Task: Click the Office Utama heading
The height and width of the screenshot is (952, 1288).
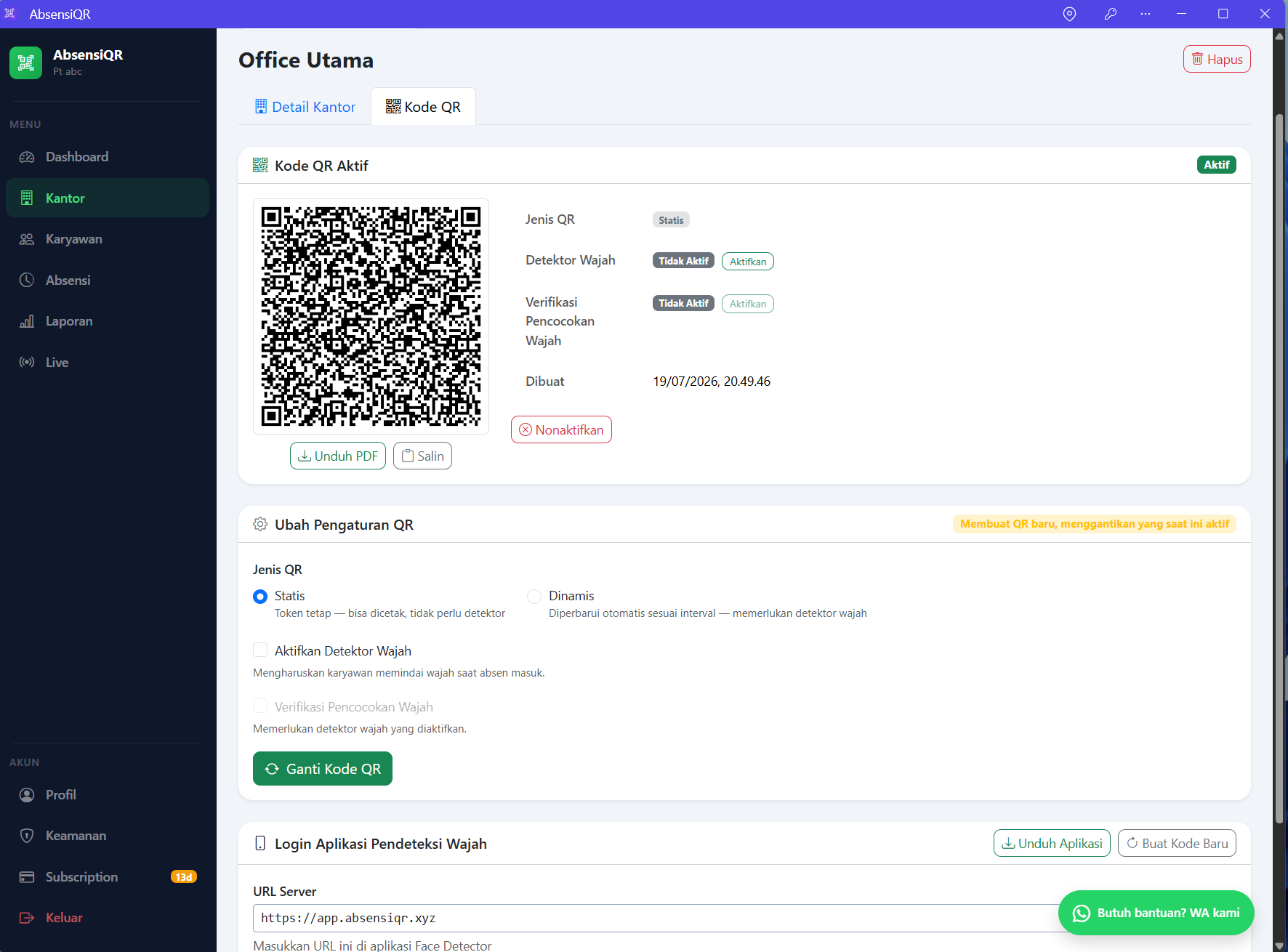Action: [306, 60]
